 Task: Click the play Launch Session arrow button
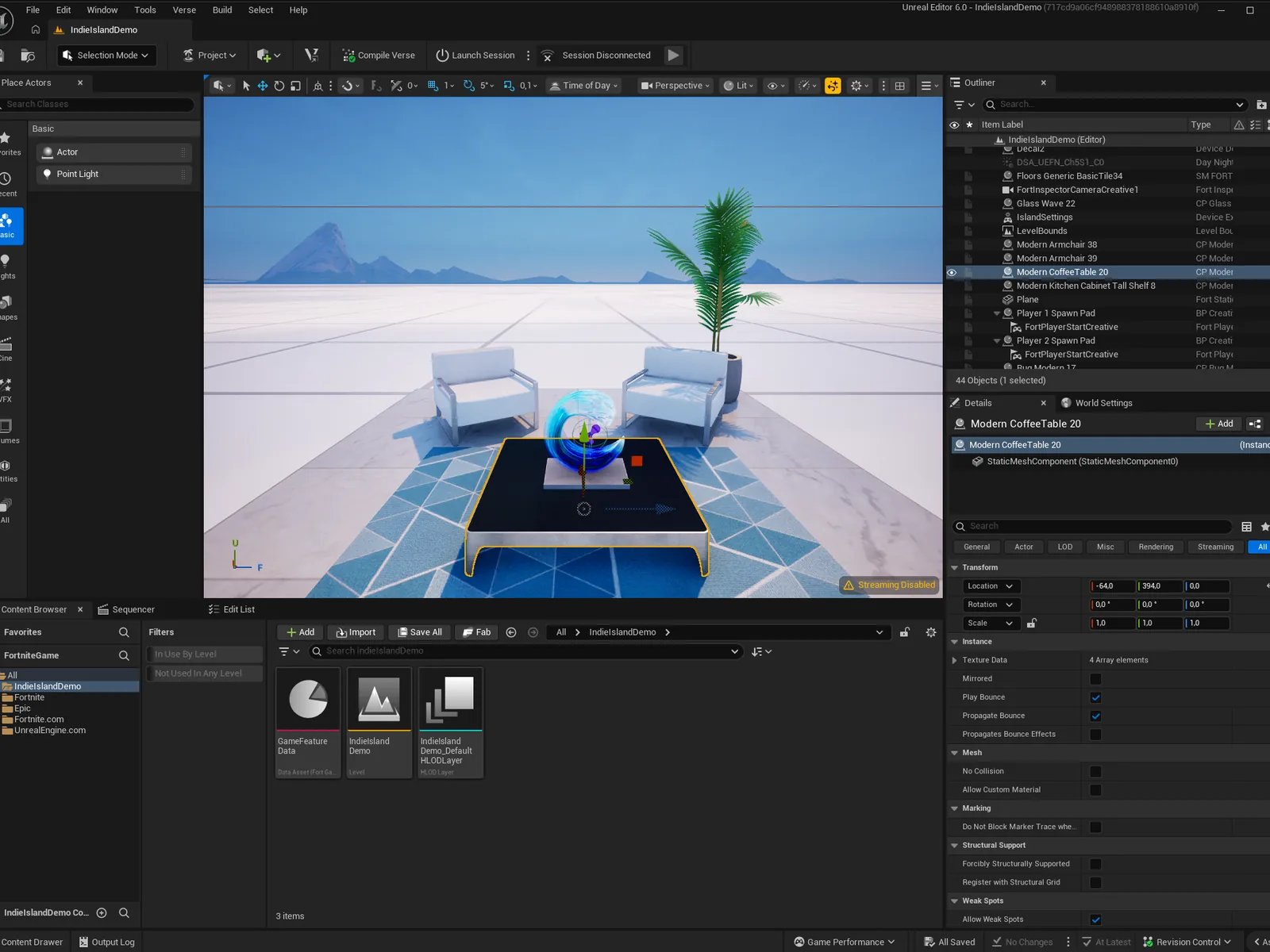click(673, 56)
